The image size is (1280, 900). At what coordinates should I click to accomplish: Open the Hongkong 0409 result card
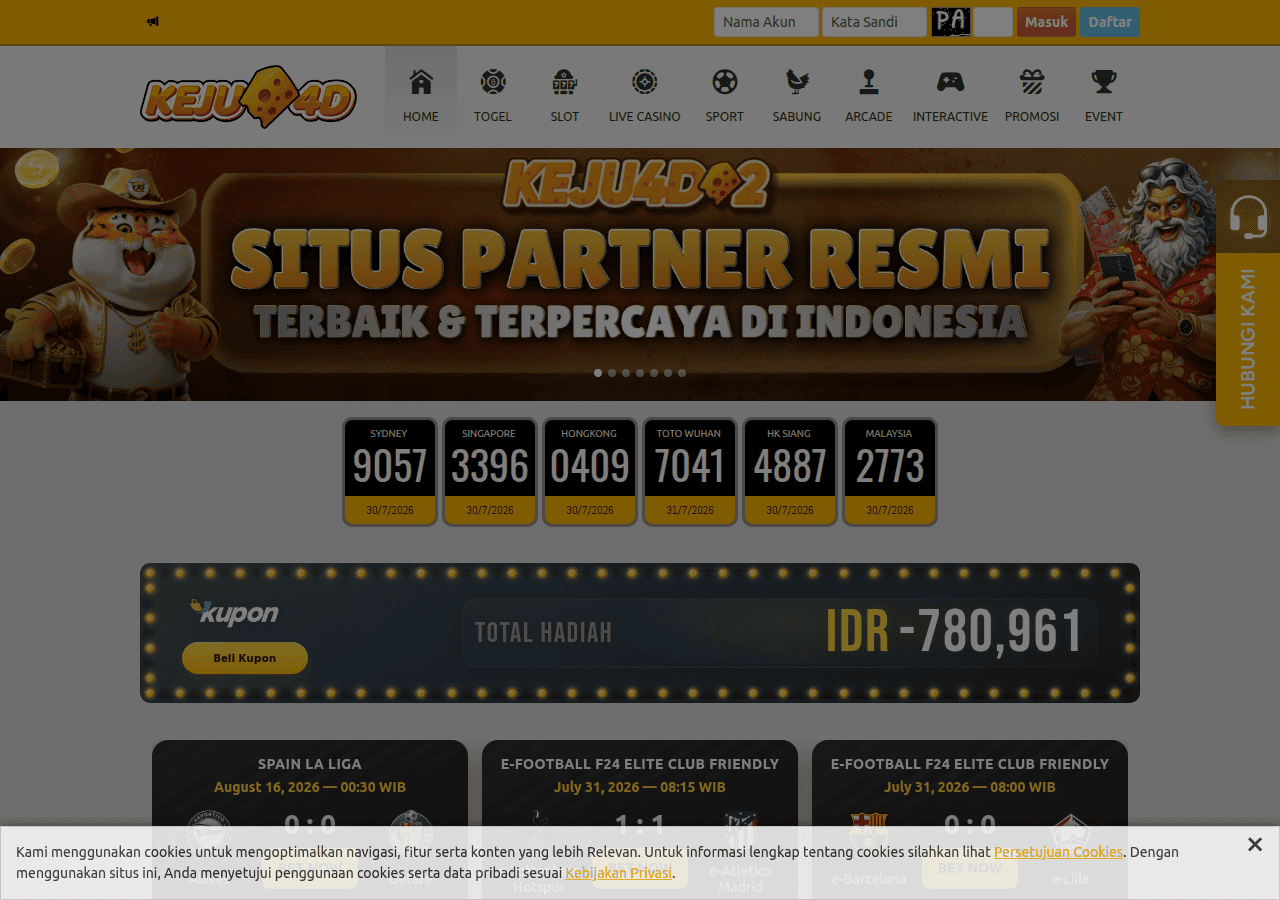tap(590, 472)
